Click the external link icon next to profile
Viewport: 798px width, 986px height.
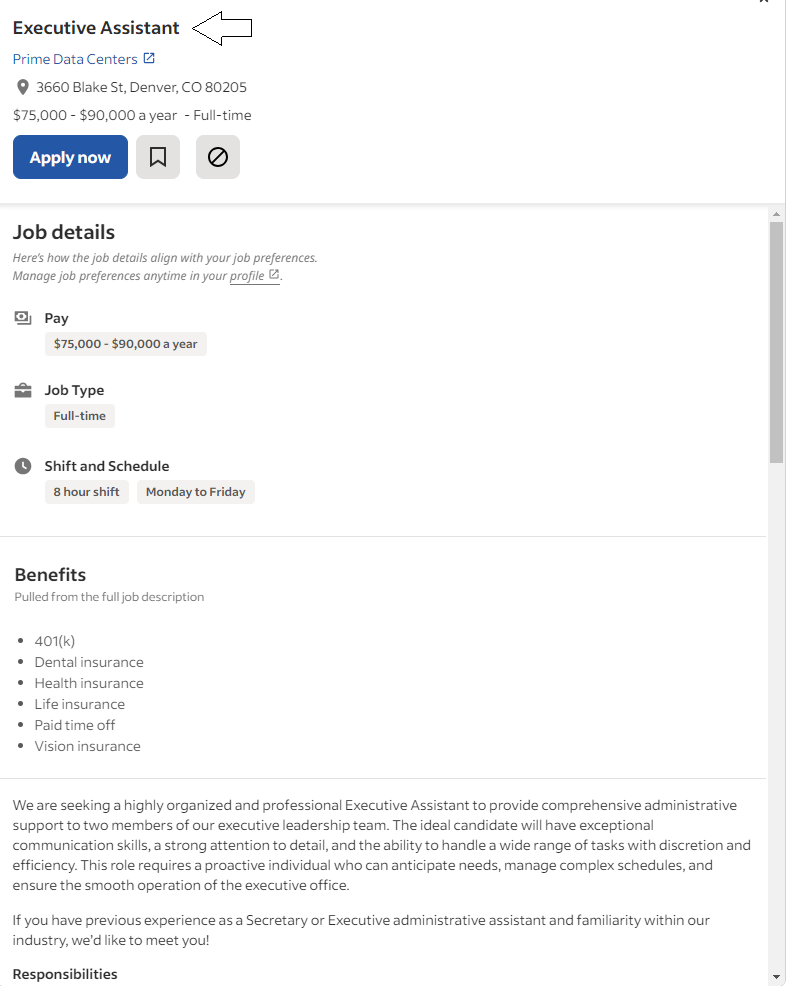(274, 273)
